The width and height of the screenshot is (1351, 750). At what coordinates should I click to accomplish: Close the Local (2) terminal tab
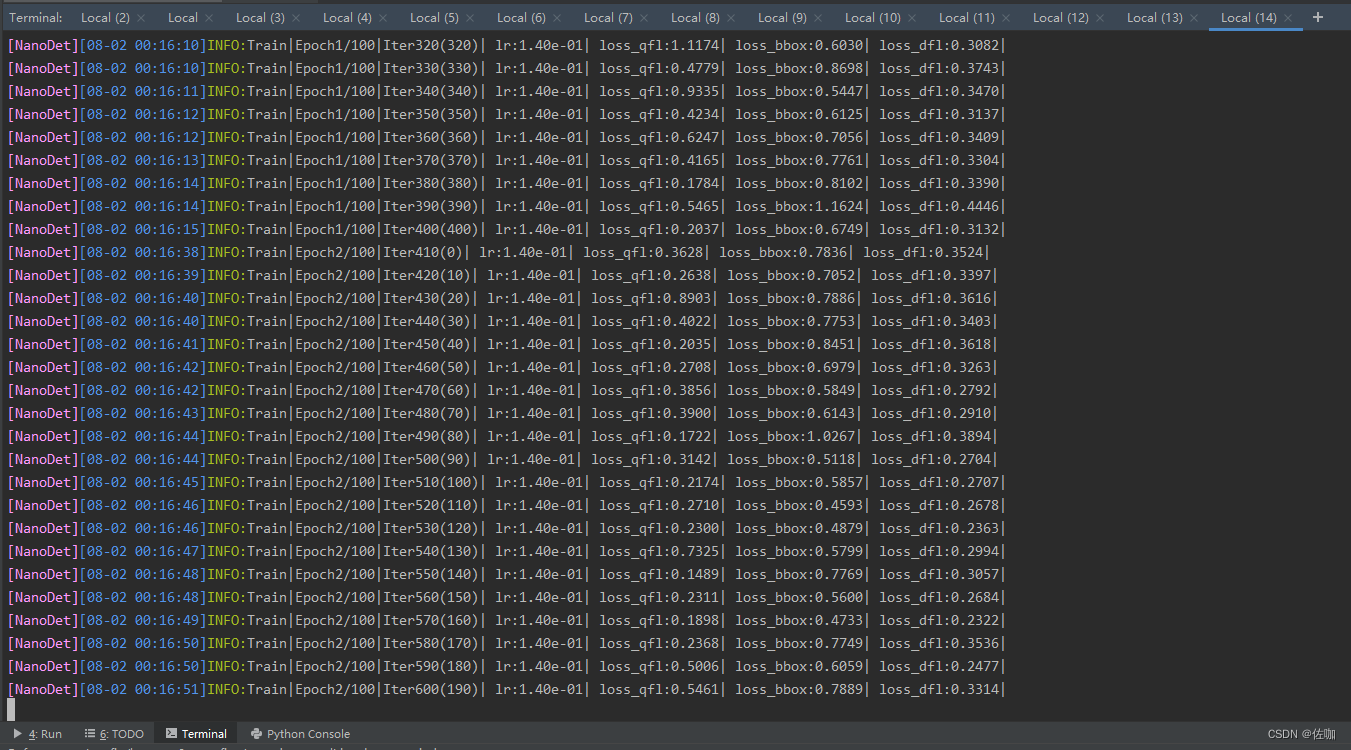tap(141, 18)
